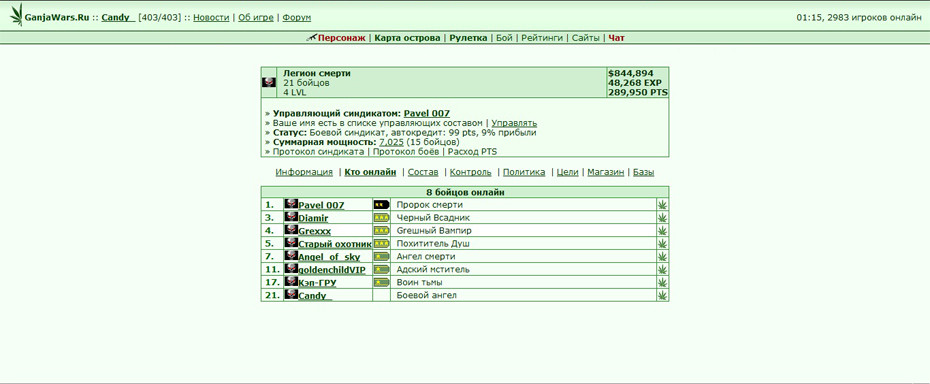Open the Об игре link
Viewport: 930px width, 384px height.
256,18
